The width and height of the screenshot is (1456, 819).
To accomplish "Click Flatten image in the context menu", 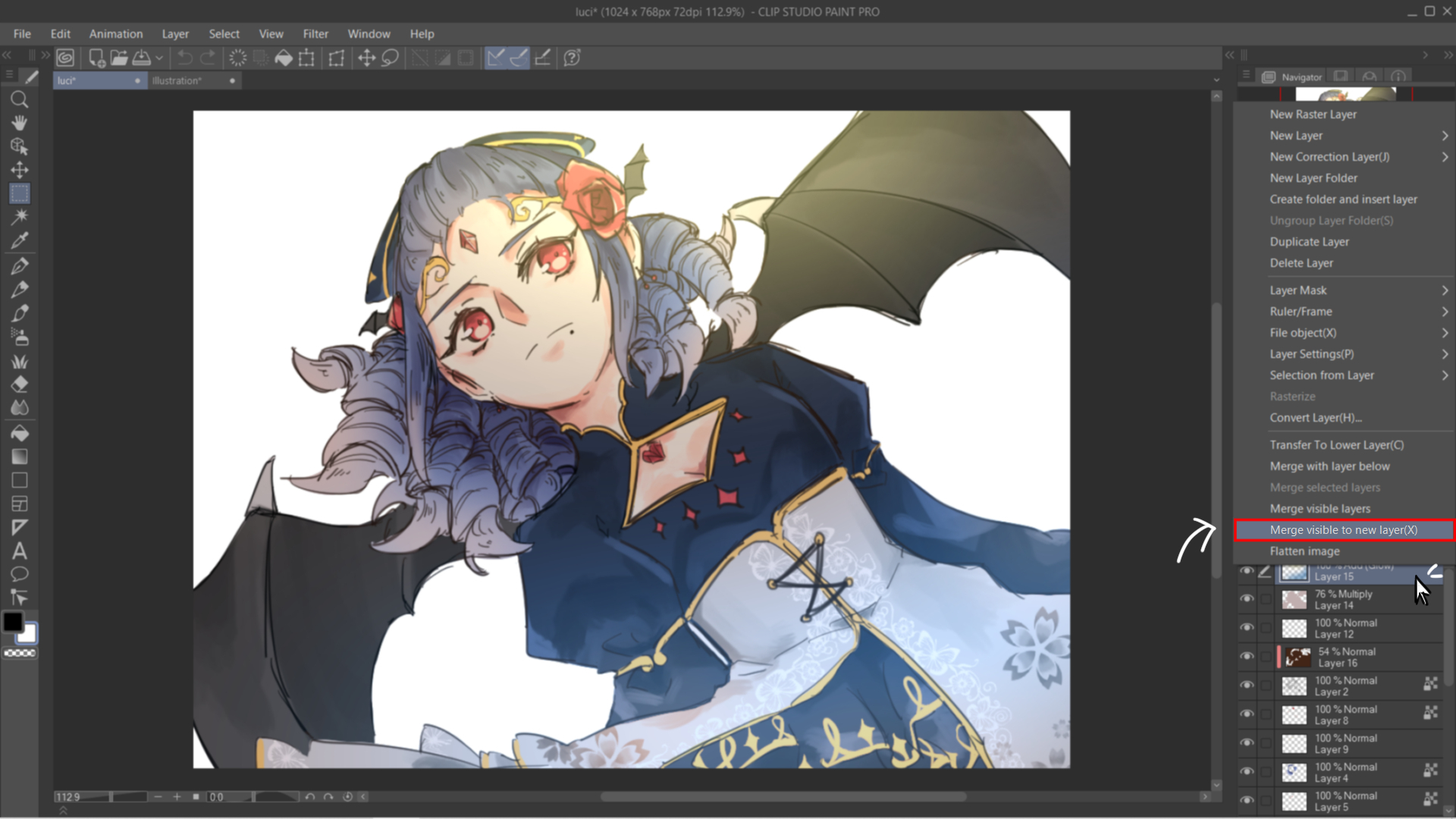I will point(1304,551).
